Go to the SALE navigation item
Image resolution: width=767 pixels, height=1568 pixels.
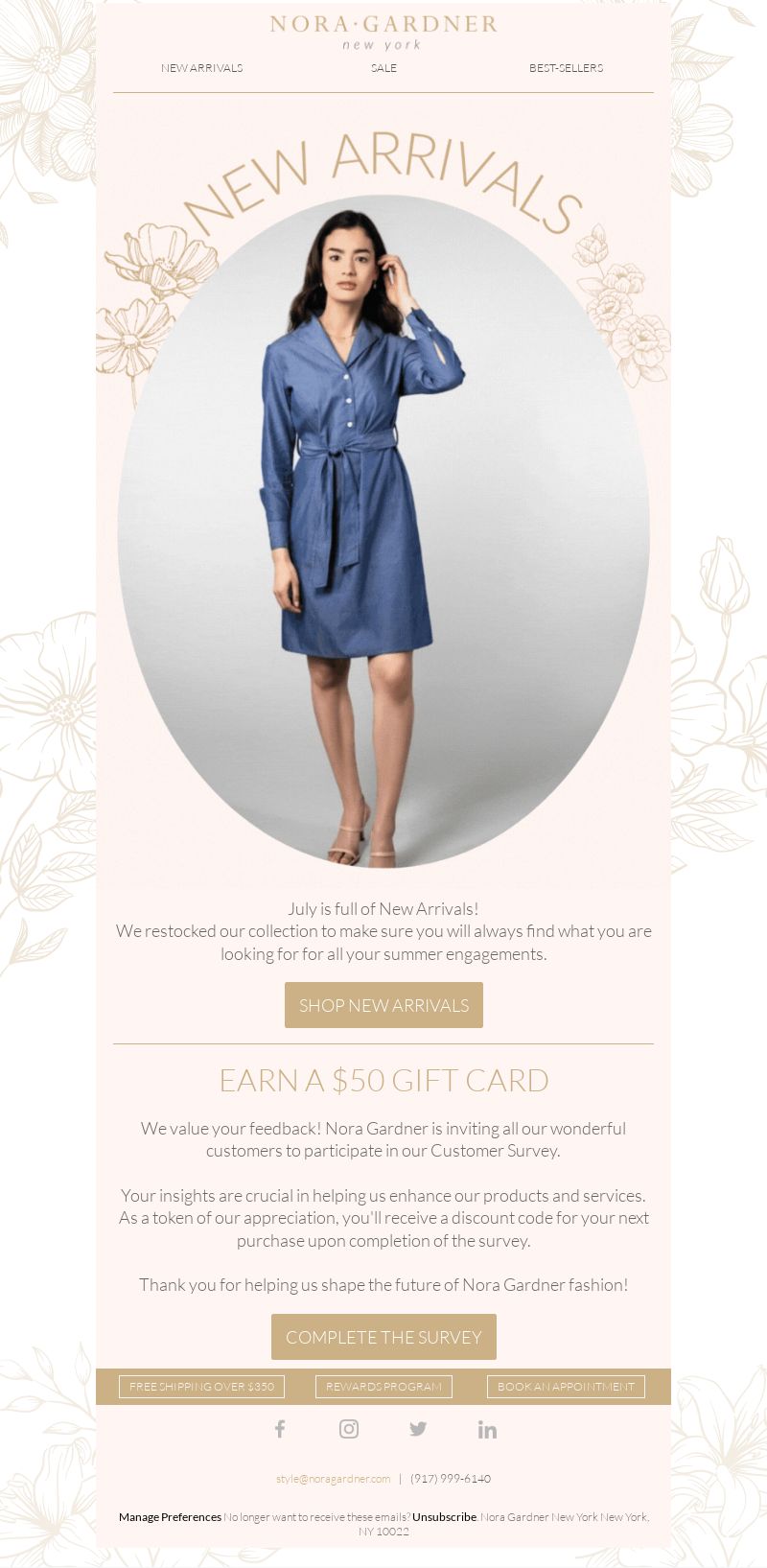[383, 68]
